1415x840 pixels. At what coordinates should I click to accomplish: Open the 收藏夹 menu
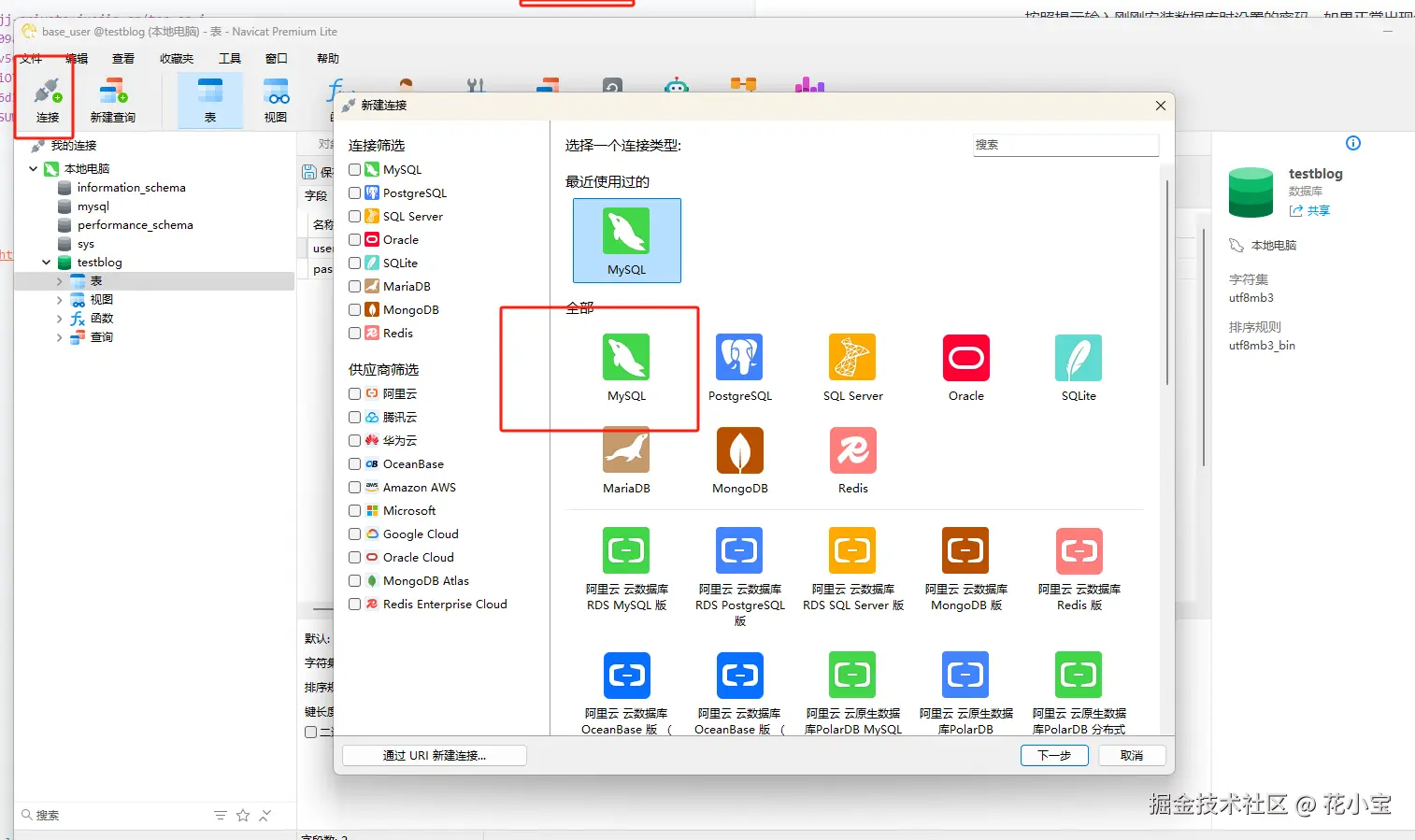click(x=177, y=59)
